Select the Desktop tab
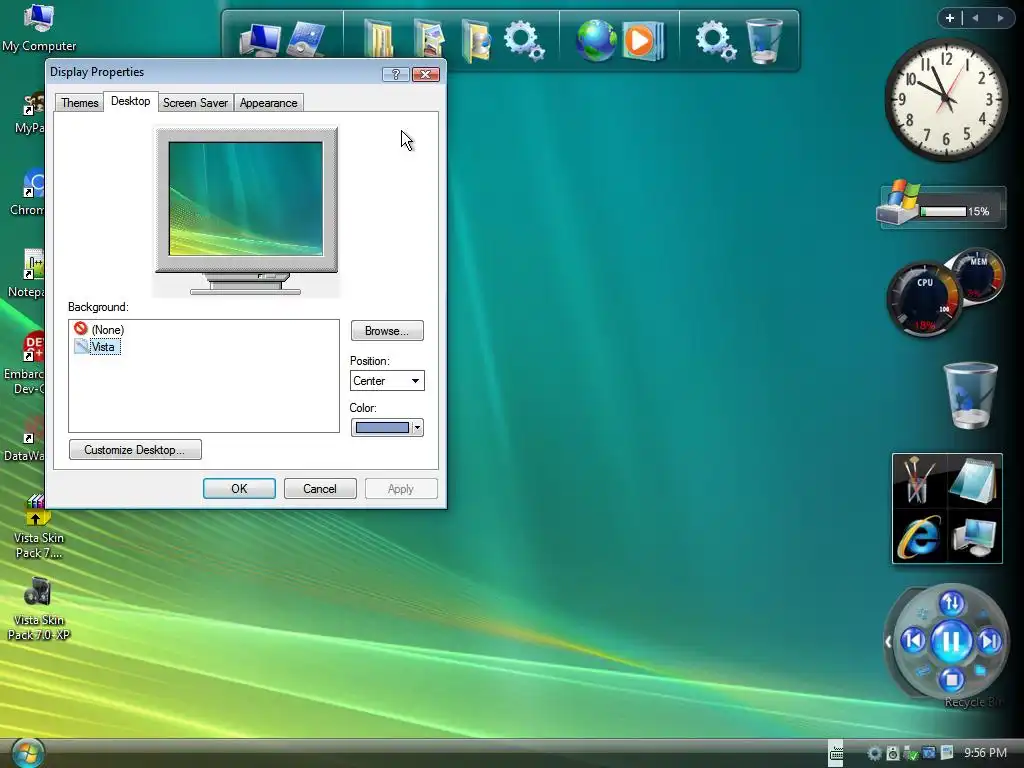1024x768 pixels. [131, 101]
